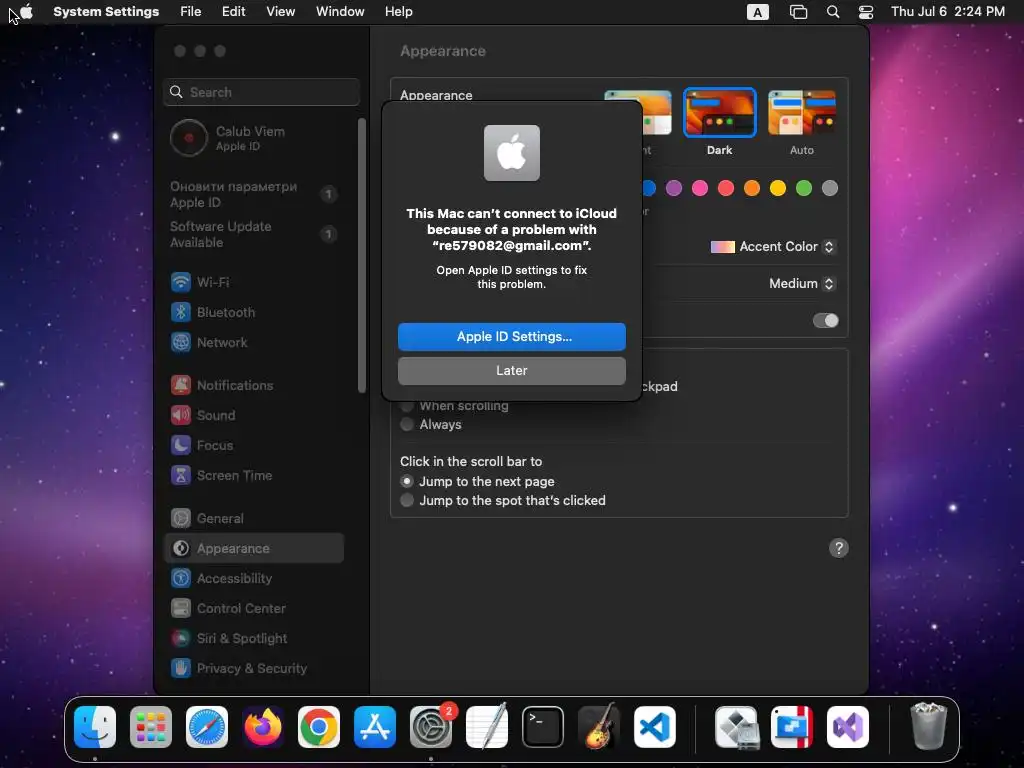
Task: Open General settings in sidebar
Action: coord(253,519)
